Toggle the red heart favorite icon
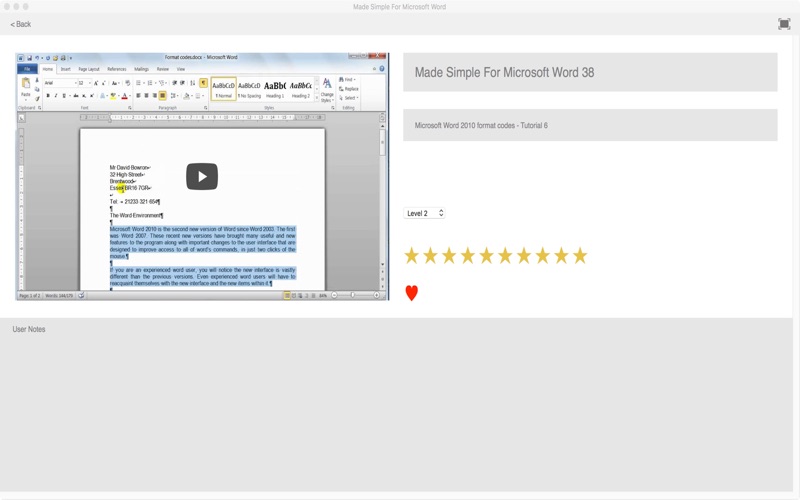800x500 pixels. point(412,293)
